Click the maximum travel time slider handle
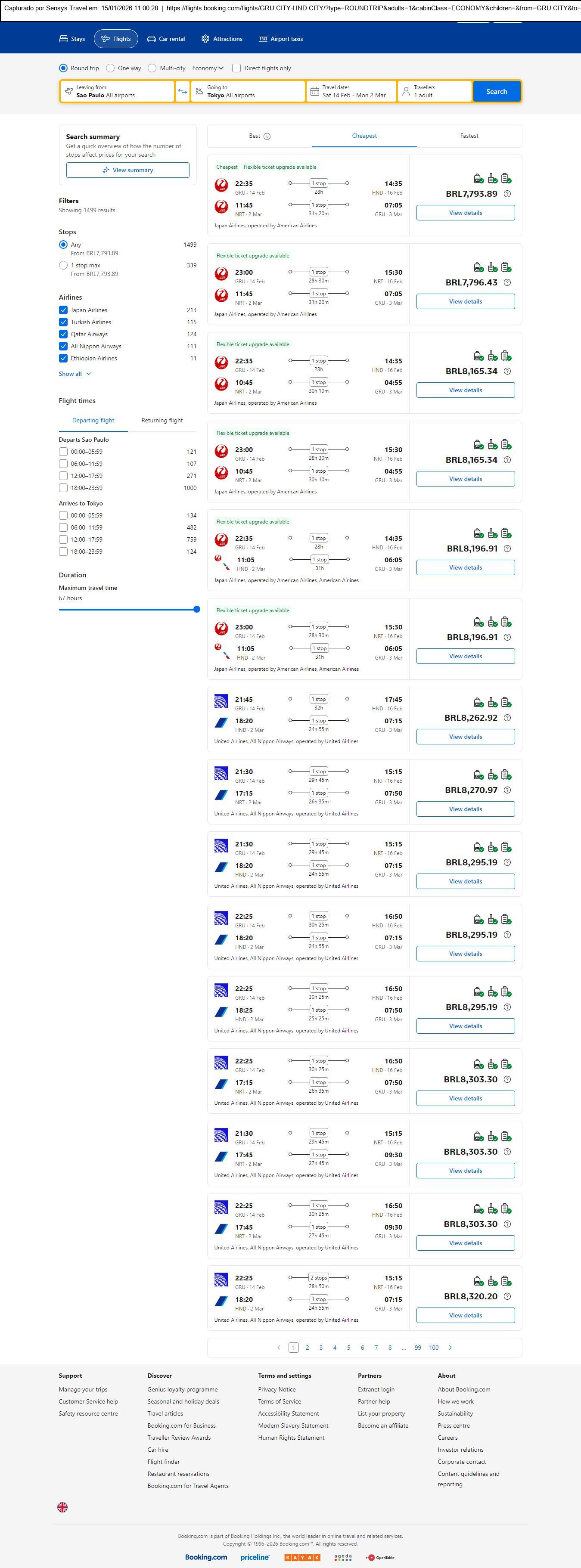 tap(197, 609)
